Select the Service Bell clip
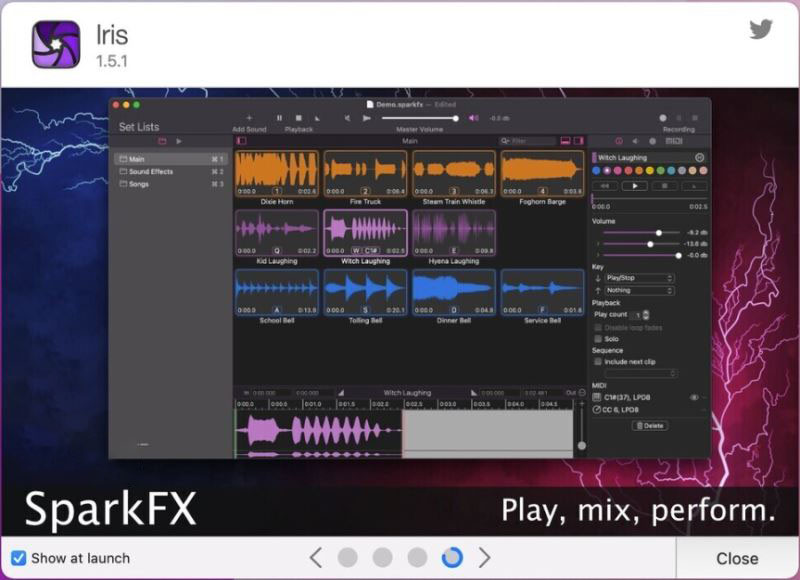The width and height of the screenshot is (800, 580). point(542,292)
